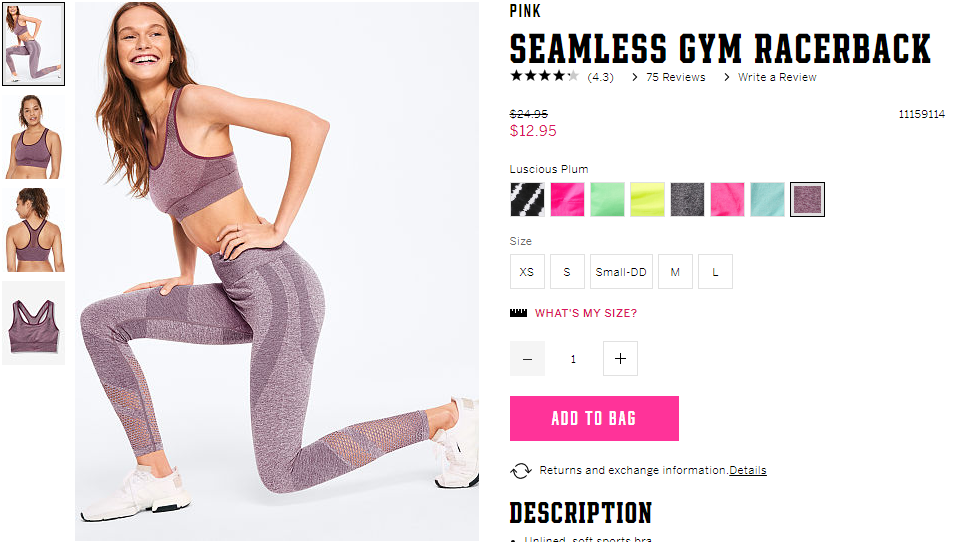Open returns Details link
This screenshot has width=955, height=542.
pyautogui.click(x=748, y=470)
